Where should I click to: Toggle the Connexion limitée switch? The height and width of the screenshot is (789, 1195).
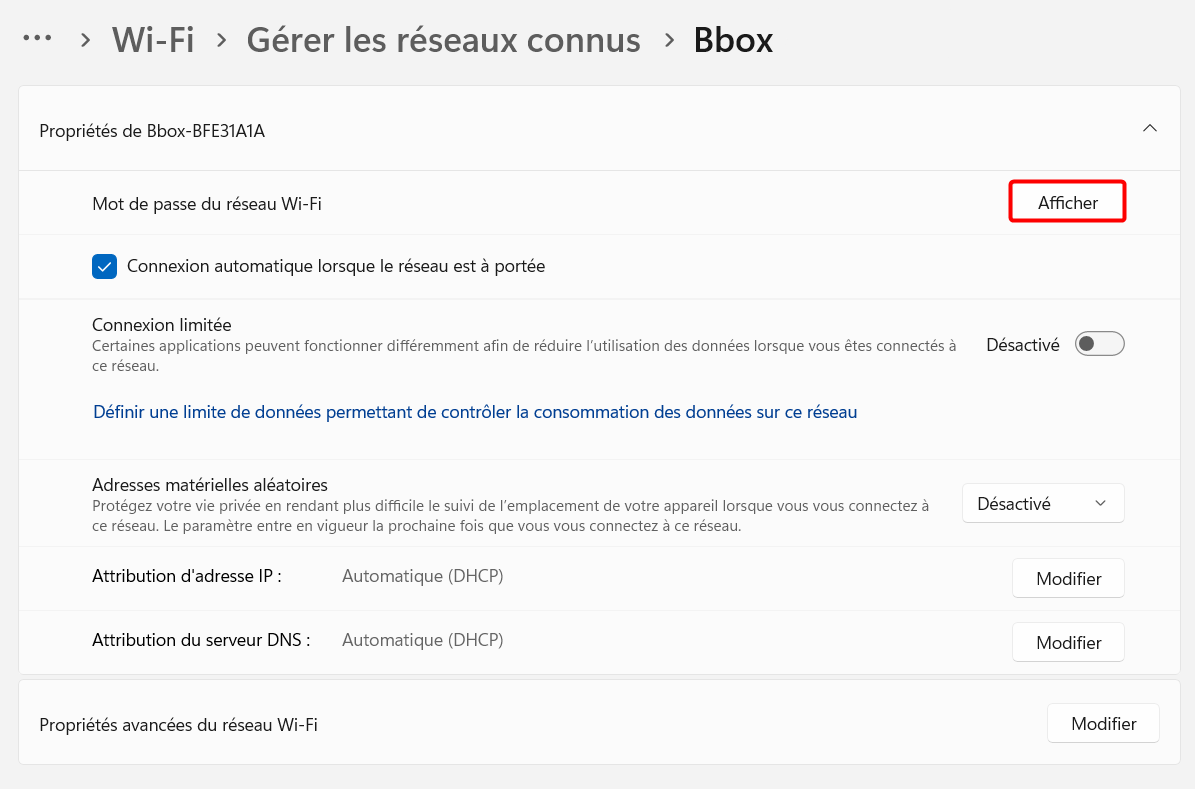coord(1099,344)
